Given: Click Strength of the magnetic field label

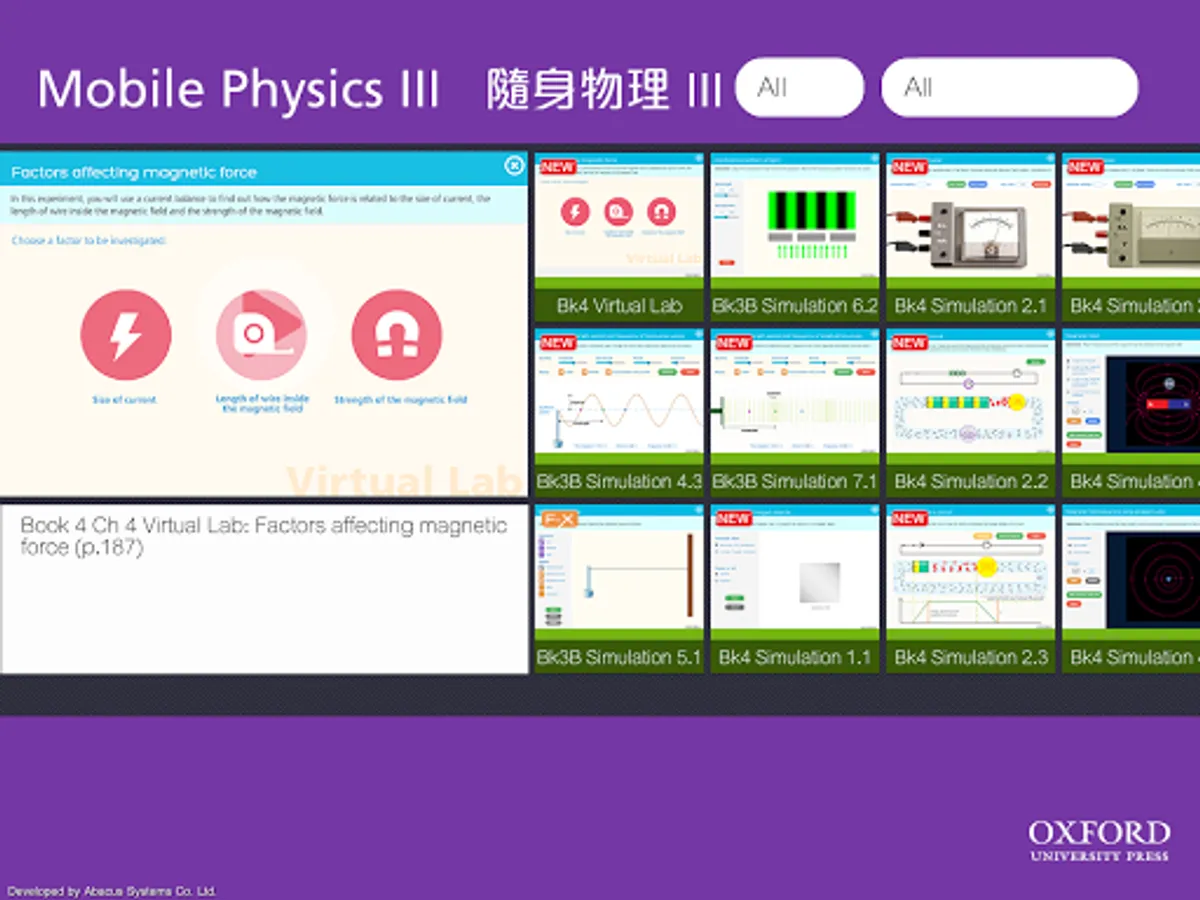Looking at the screenshot, I should click(400, 400).
